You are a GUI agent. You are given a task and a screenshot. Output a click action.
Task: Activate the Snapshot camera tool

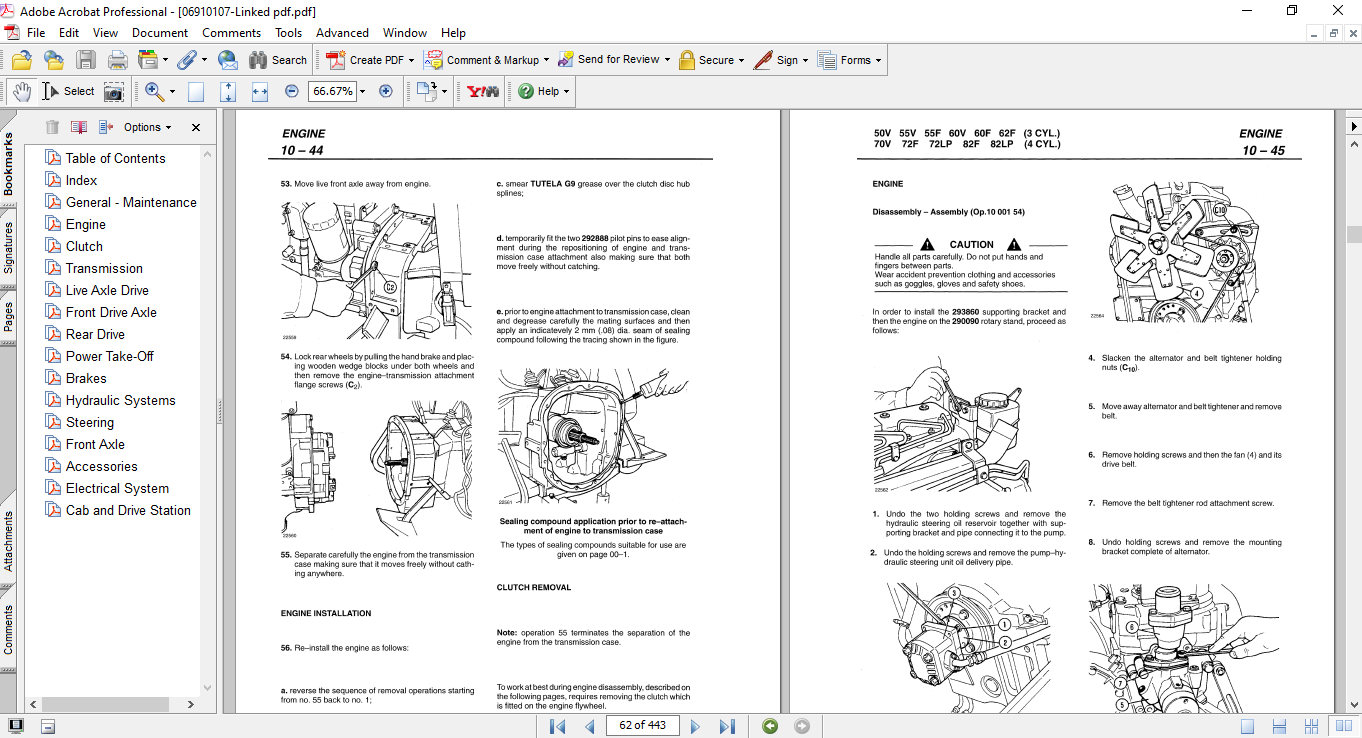pos(114,91)
